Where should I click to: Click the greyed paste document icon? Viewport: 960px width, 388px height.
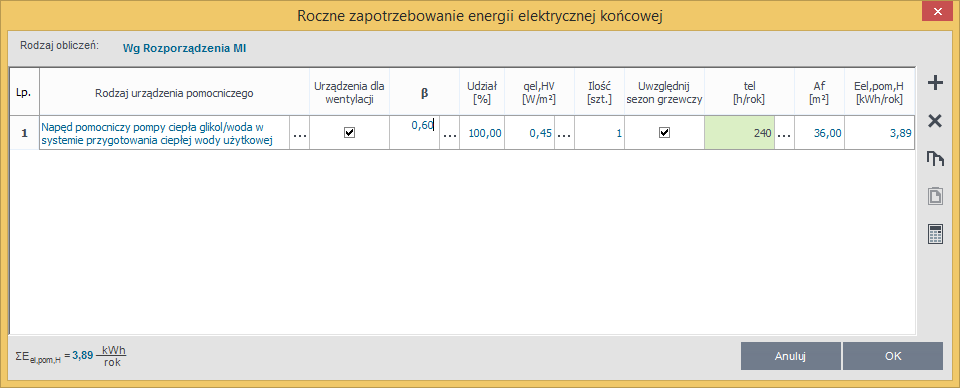click(x=935, y=196)
